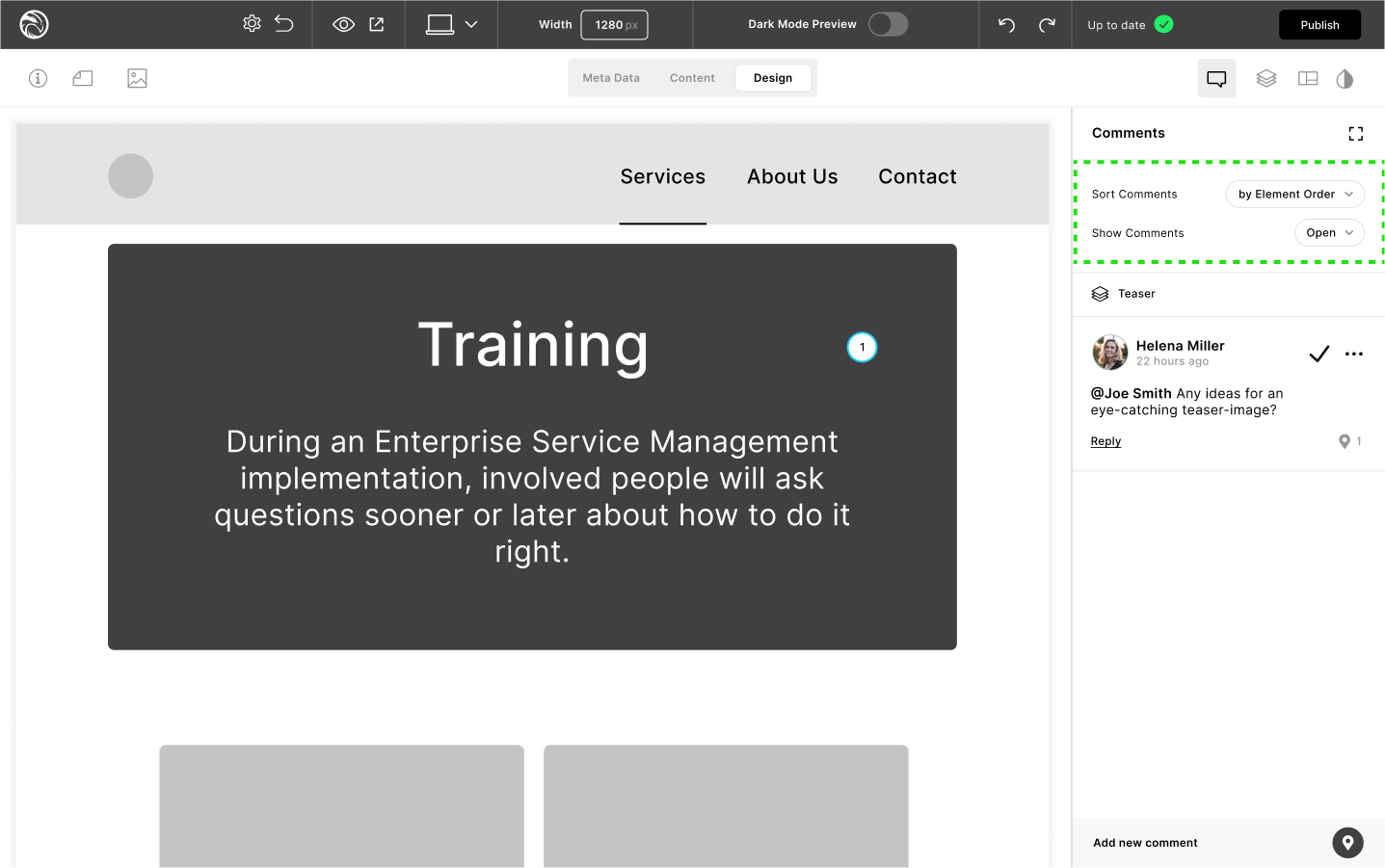Click the undo arrow icon

pos(1006,24)
